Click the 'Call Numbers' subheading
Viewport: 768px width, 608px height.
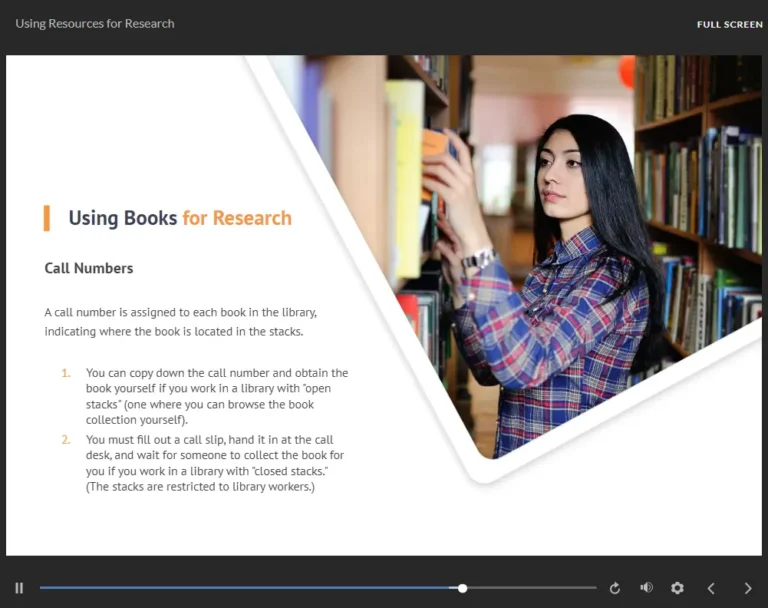[x=89, y=268]
